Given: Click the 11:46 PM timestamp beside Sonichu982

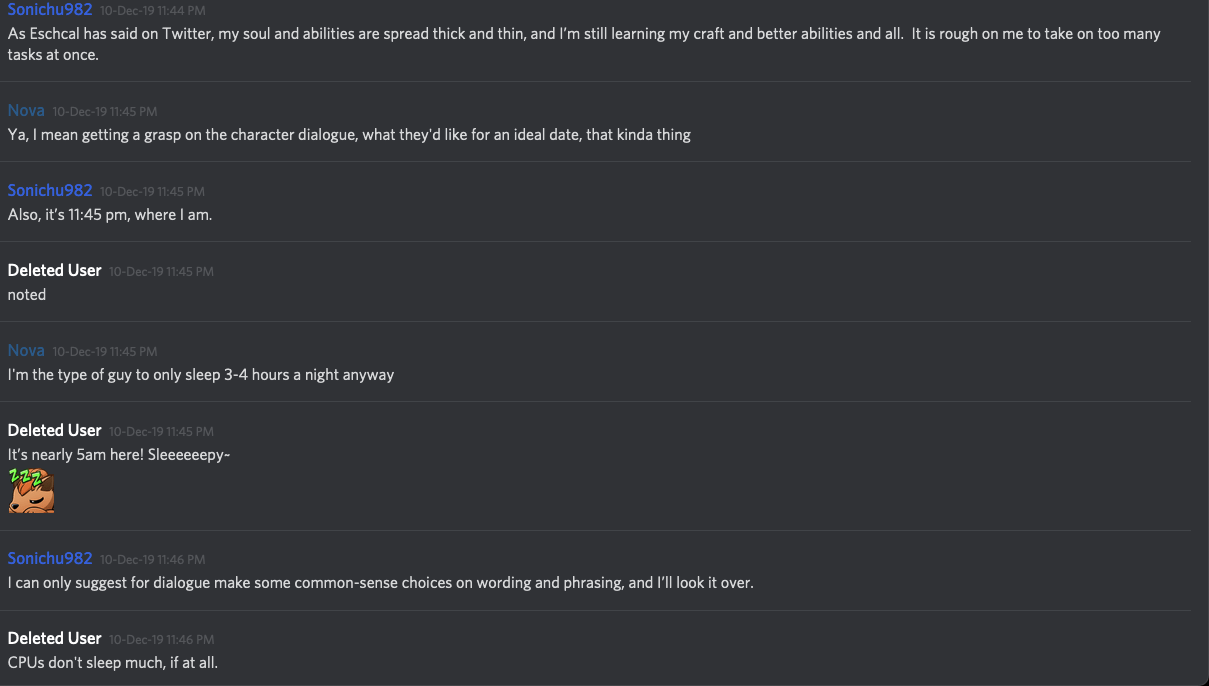Looking at the screenshot, I should pyautogui.click(x=152, y=559).
